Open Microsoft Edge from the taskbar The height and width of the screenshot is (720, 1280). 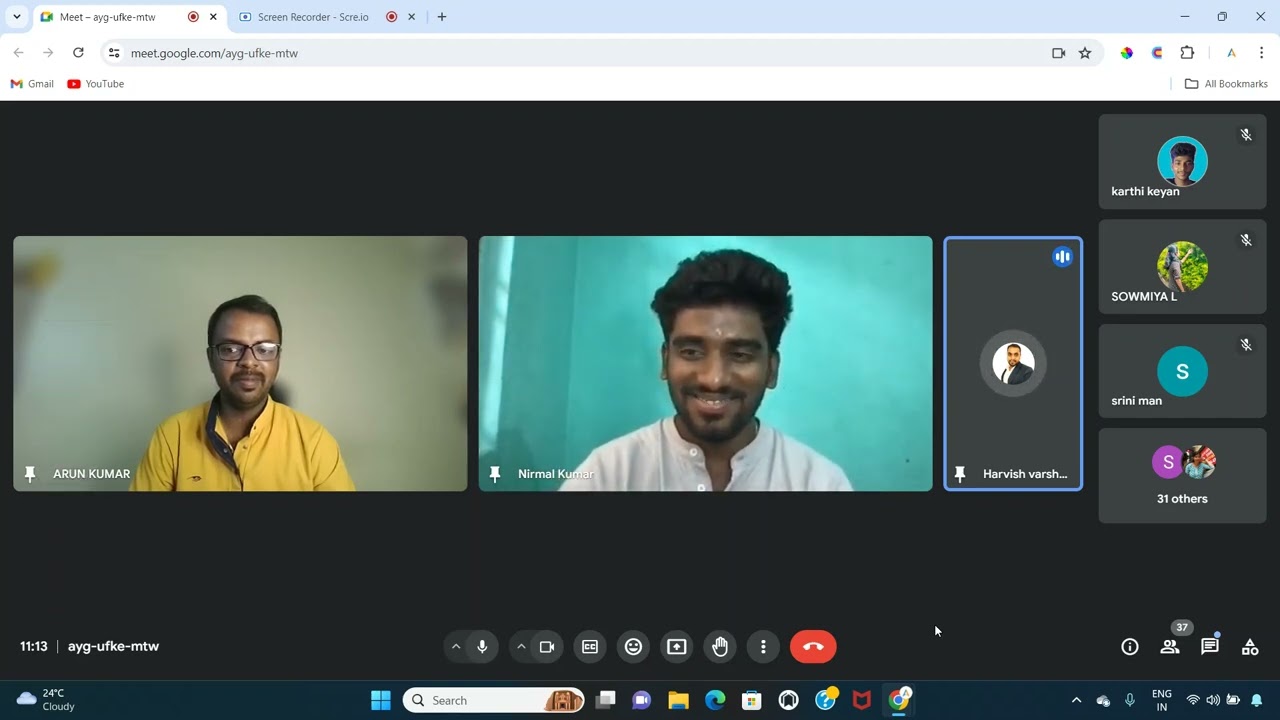click(x=715, y=700)
